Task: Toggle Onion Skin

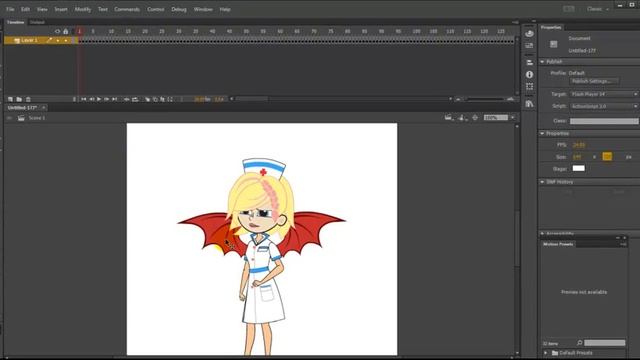Action: tap(147, 99)
